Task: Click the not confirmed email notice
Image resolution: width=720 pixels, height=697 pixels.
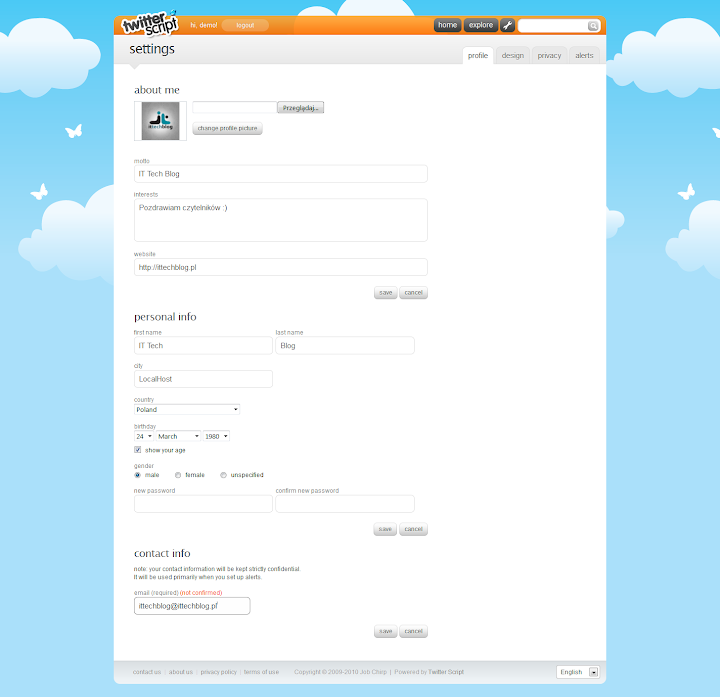Action: click(x=201, y=592)
